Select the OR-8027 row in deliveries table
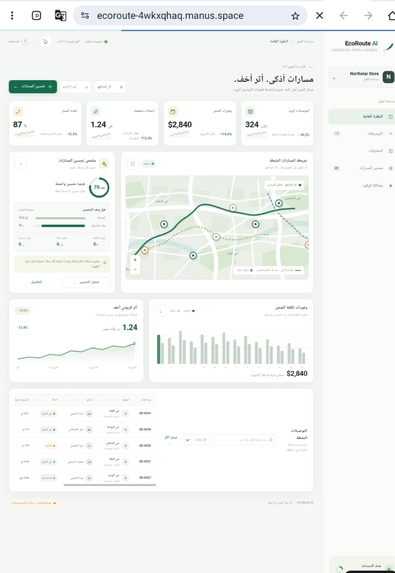The width and height of the screenshot is (395, 573). (x=85, y=478)
